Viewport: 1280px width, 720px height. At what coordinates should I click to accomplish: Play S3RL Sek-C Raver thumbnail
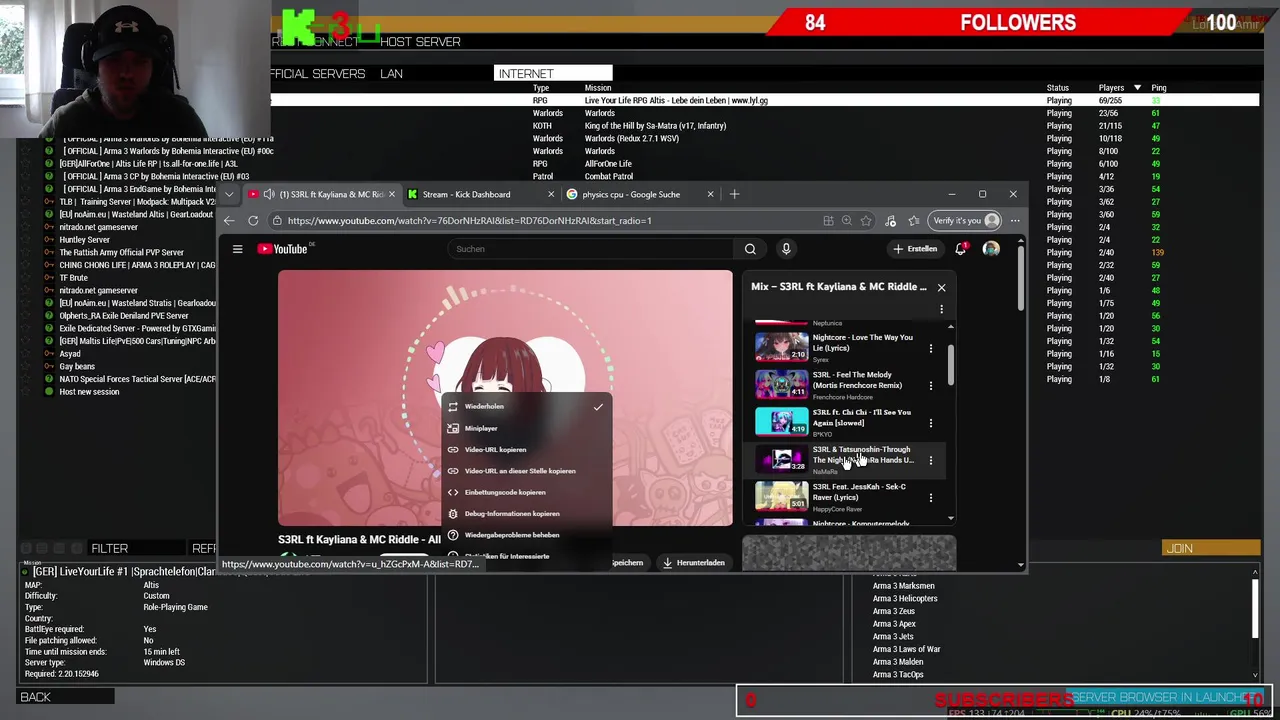(781, 497)
